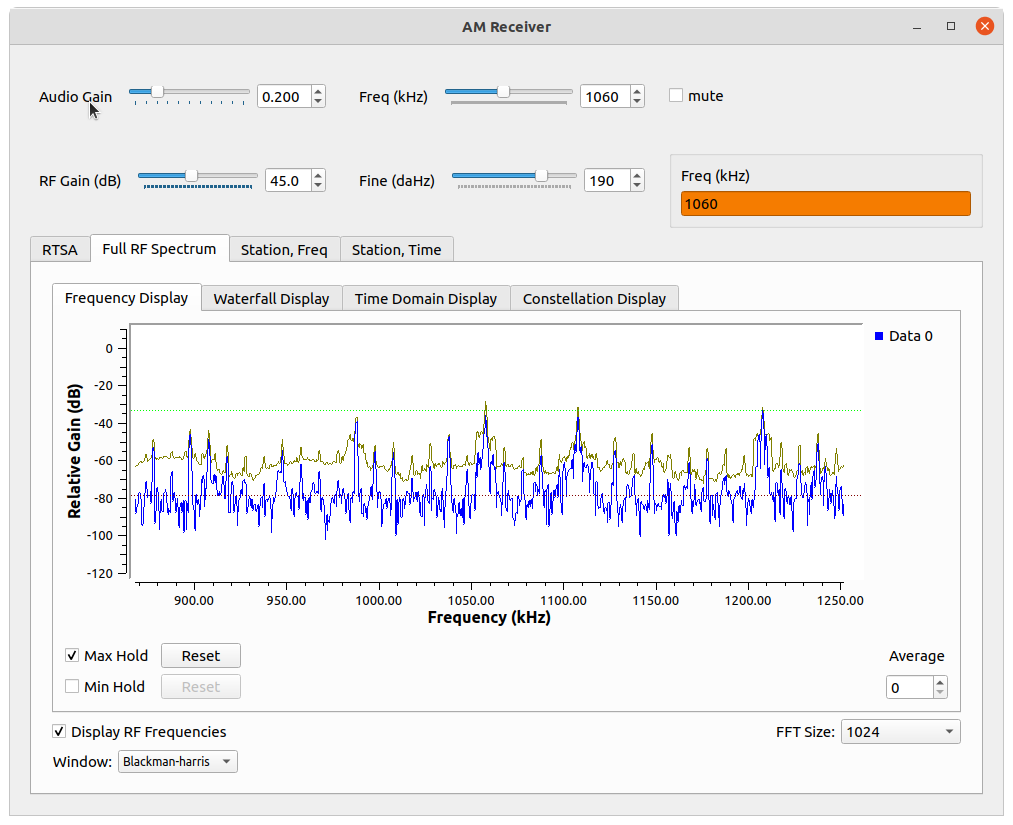Open the Station, Freq tab
This screenshot has height=825, width=1013.
[x=284, y=250]
